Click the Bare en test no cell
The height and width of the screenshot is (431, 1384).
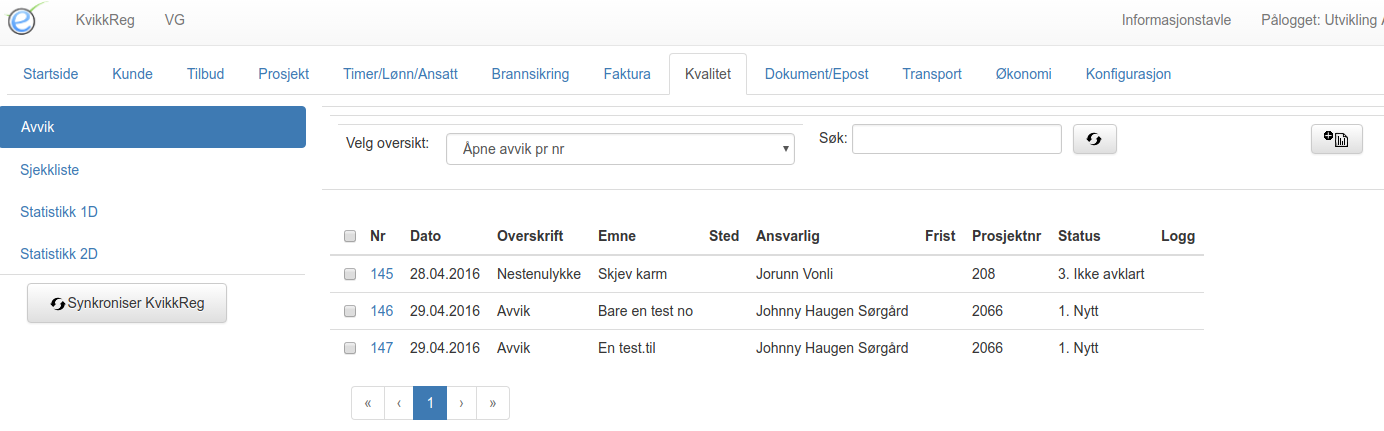click(x=645, y=311)
